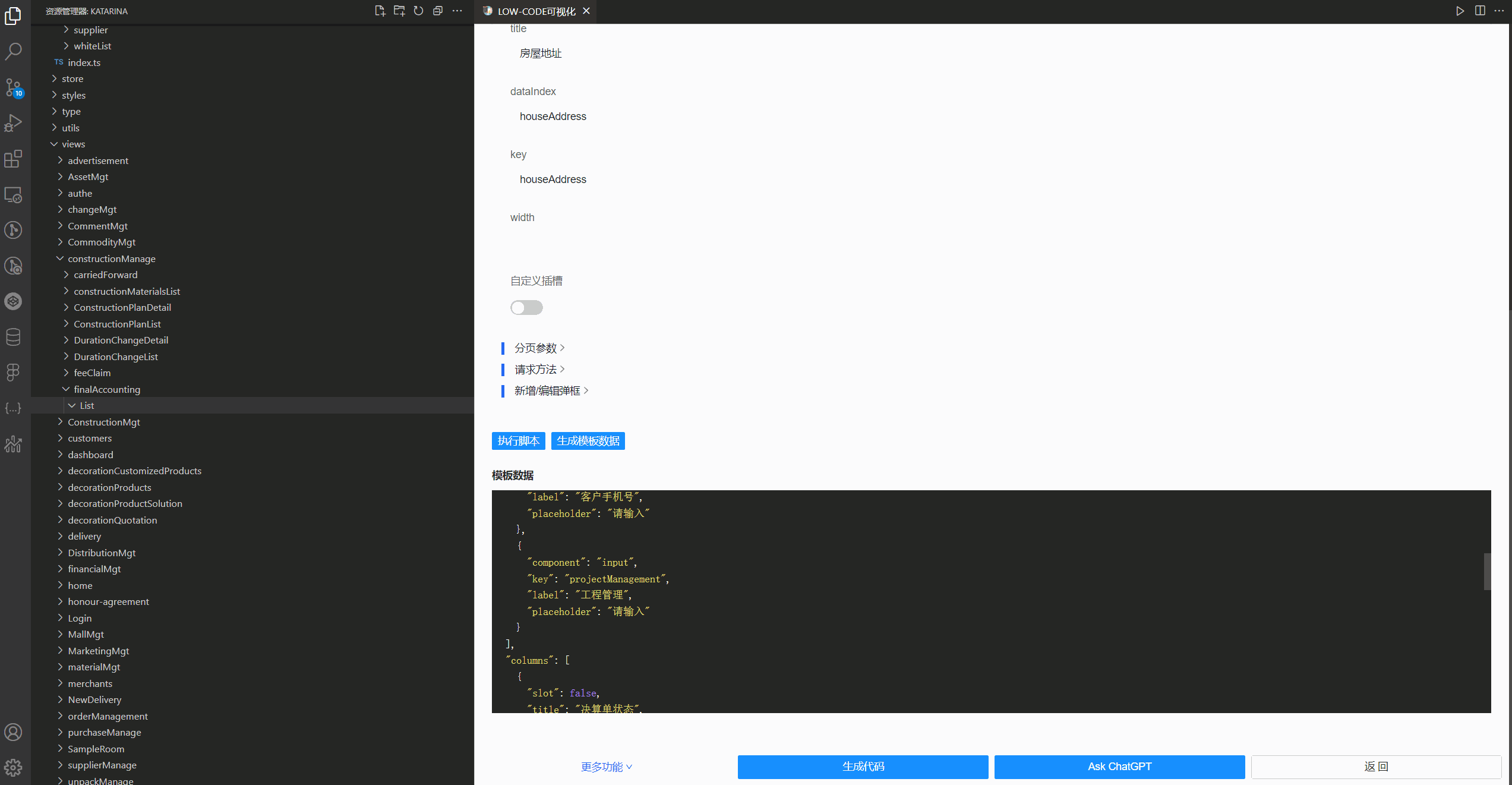Open the curly braces JSON icon
1512x785 pixels.
13,408
